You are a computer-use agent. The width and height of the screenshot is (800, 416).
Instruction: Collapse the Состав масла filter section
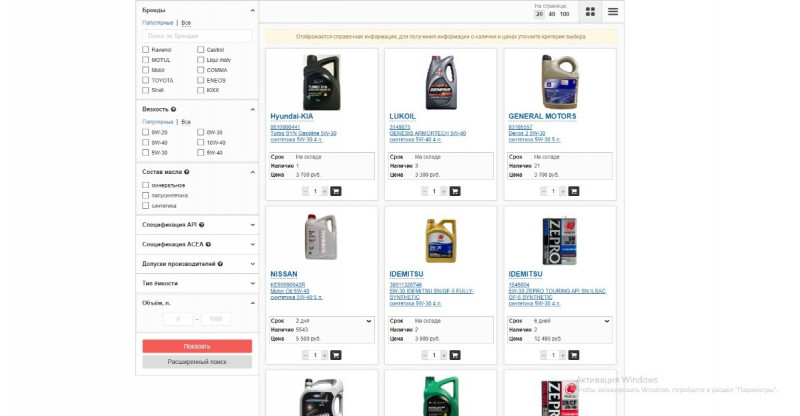pyautogui.click(x=253, y=172)
